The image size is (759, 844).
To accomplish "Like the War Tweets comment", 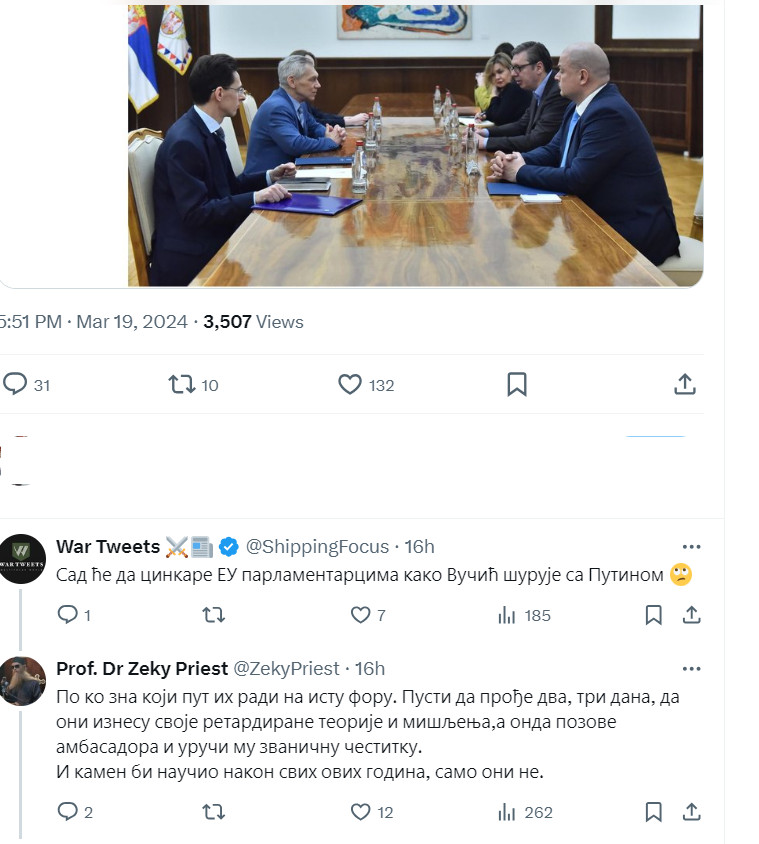I will coord(360,615).
